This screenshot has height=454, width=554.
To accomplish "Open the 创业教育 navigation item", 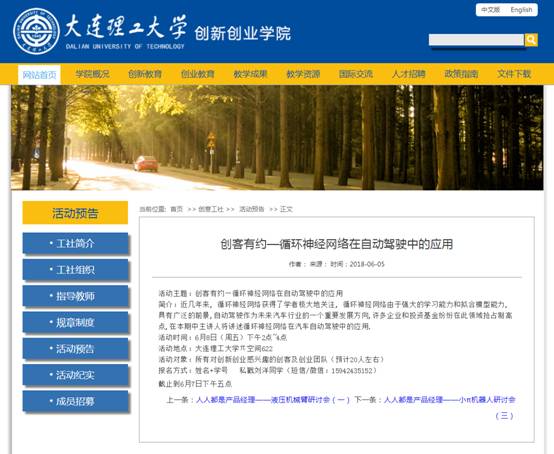I will pos(198,74).
